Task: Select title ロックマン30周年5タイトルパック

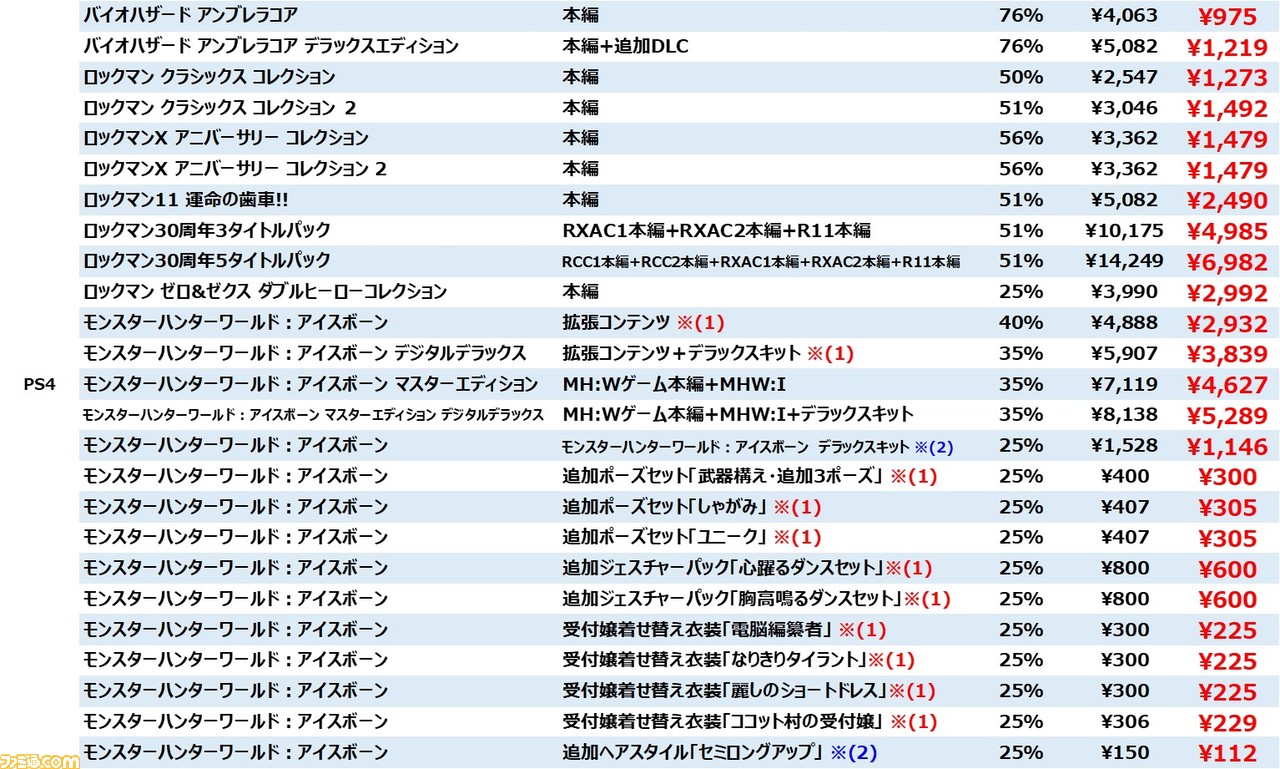Action: pos(207,261)
